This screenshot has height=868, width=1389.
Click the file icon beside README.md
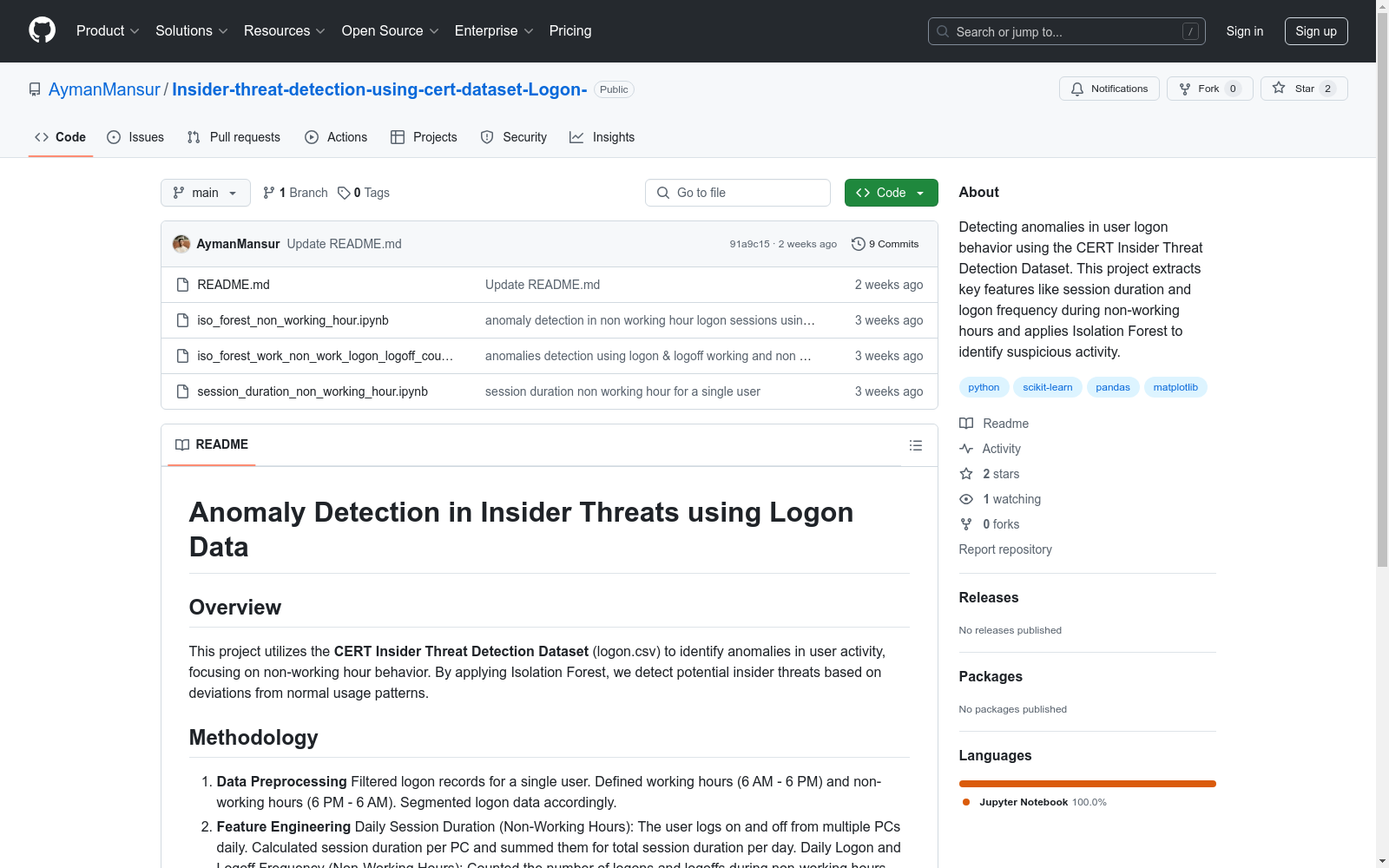182,285
